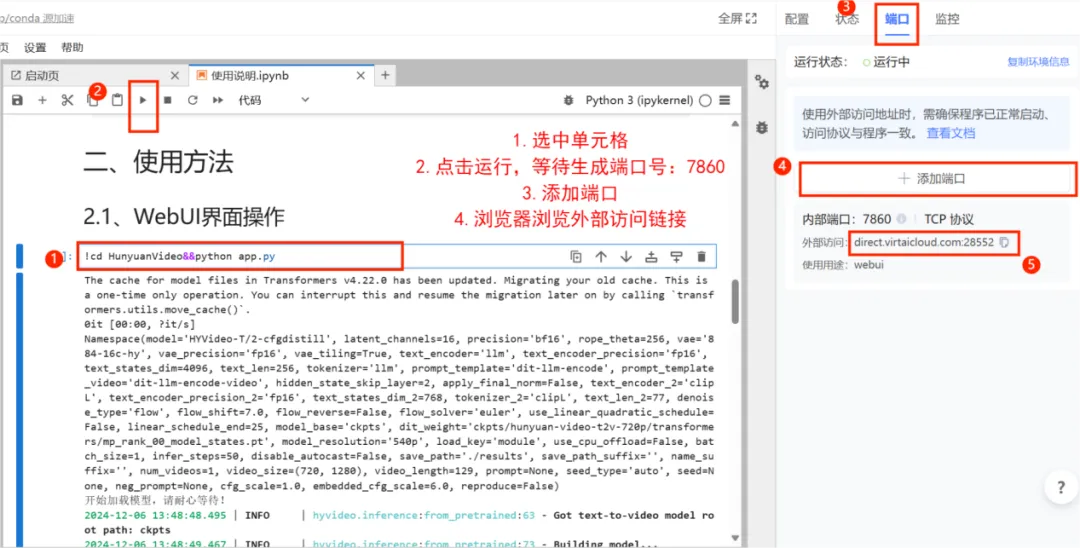Close the 启动页 tab
The width and height of the screenshot is (1080, 548).
point(174,76)
